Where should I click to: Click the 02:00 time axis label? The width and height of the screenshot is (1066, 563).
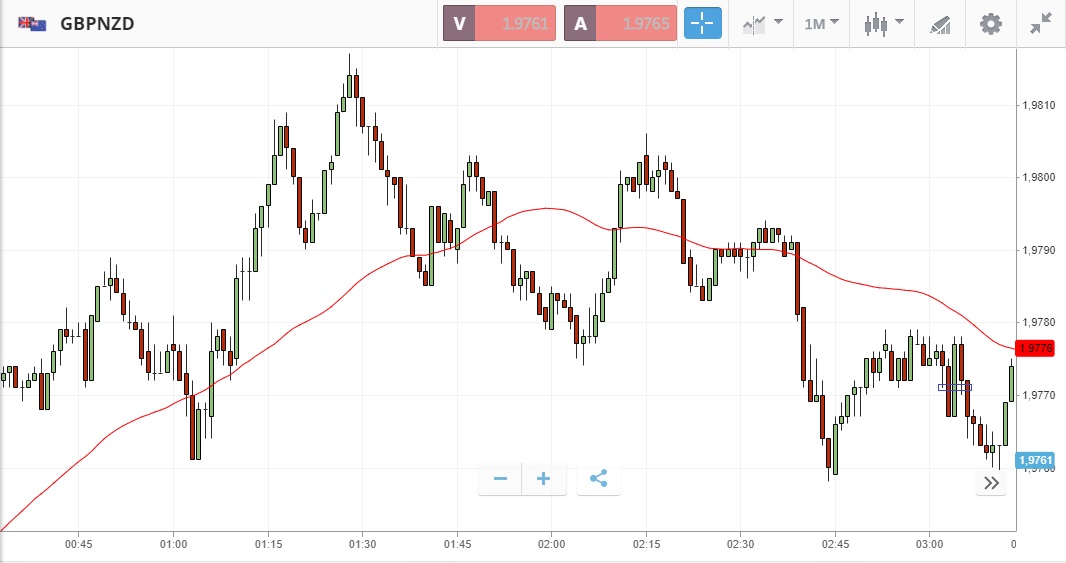551,544
